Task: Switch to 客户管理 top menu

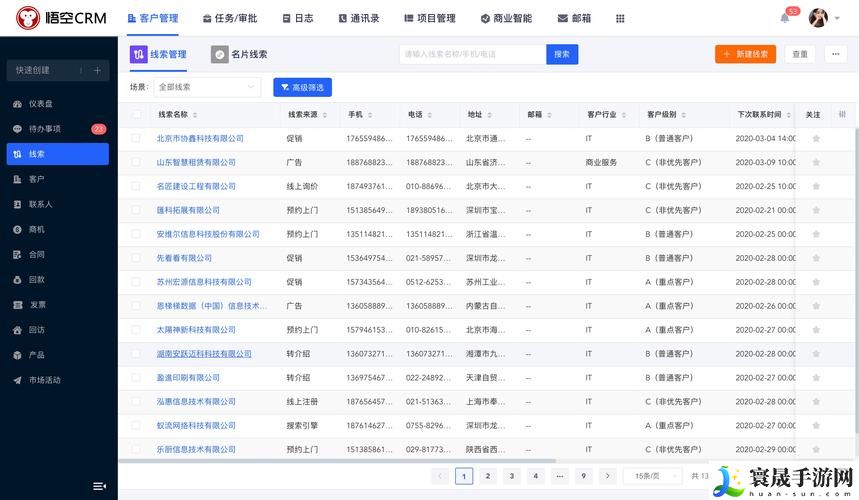Action: tap(153, 18)
